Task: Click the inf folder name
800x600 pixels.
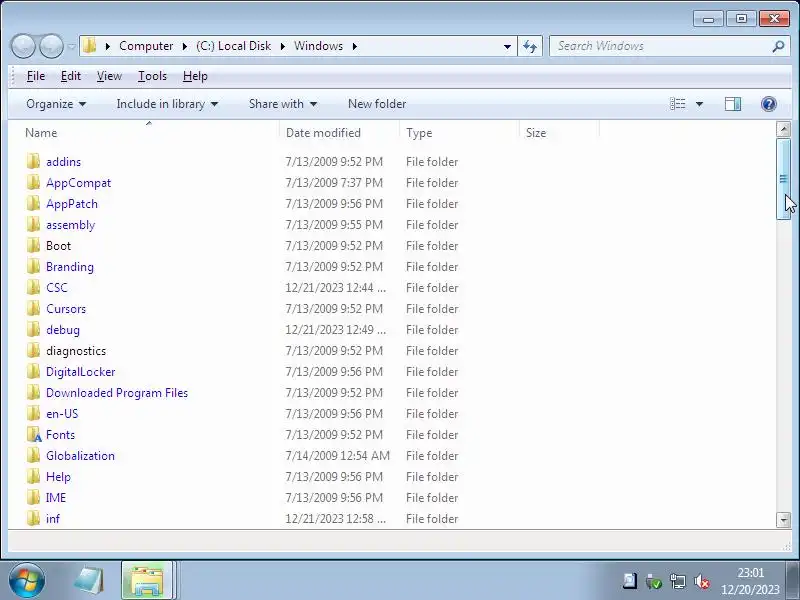Action: 53,519
